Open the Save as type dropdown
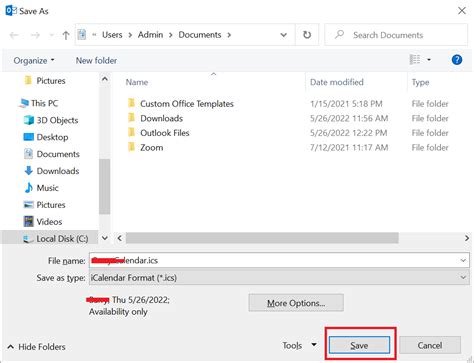474x363 pixels. [279, 277]
